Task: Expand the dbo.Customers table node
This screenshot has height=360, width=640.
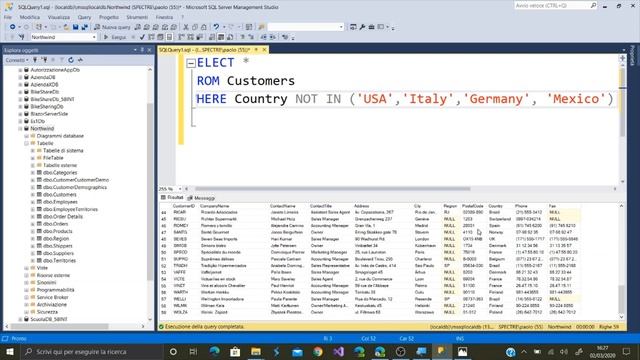Action: (x=33, y=195)
